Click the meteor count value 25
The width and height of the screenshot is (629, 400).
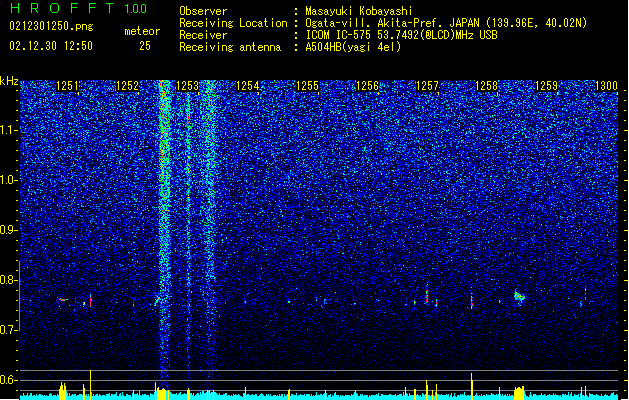pyautogui.click(x=145, y=46)
